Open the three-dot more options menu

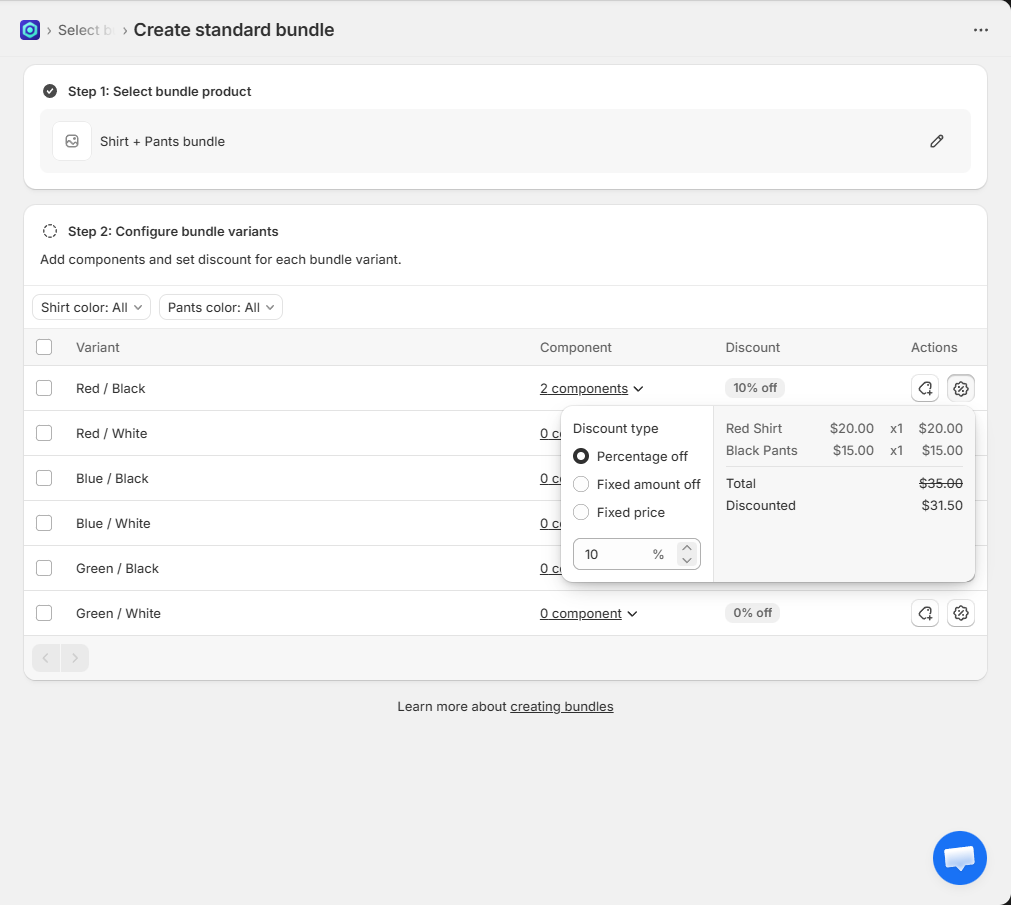coord(980,30)
